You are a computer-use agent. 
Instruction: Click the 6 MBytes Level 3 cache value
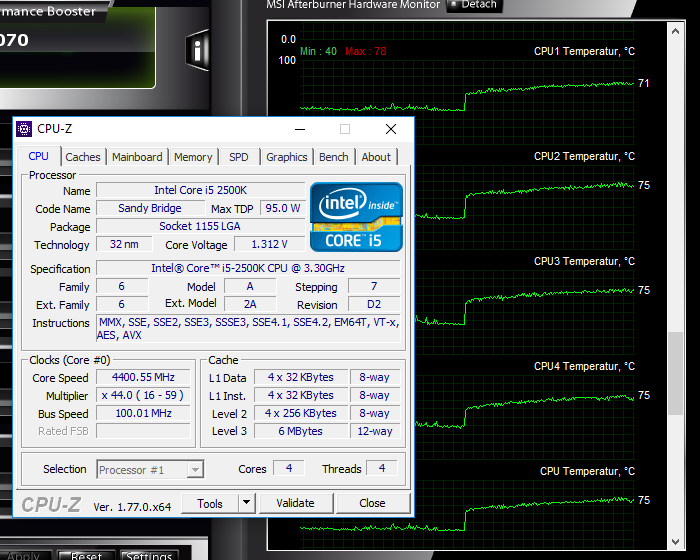pos(300,431)
